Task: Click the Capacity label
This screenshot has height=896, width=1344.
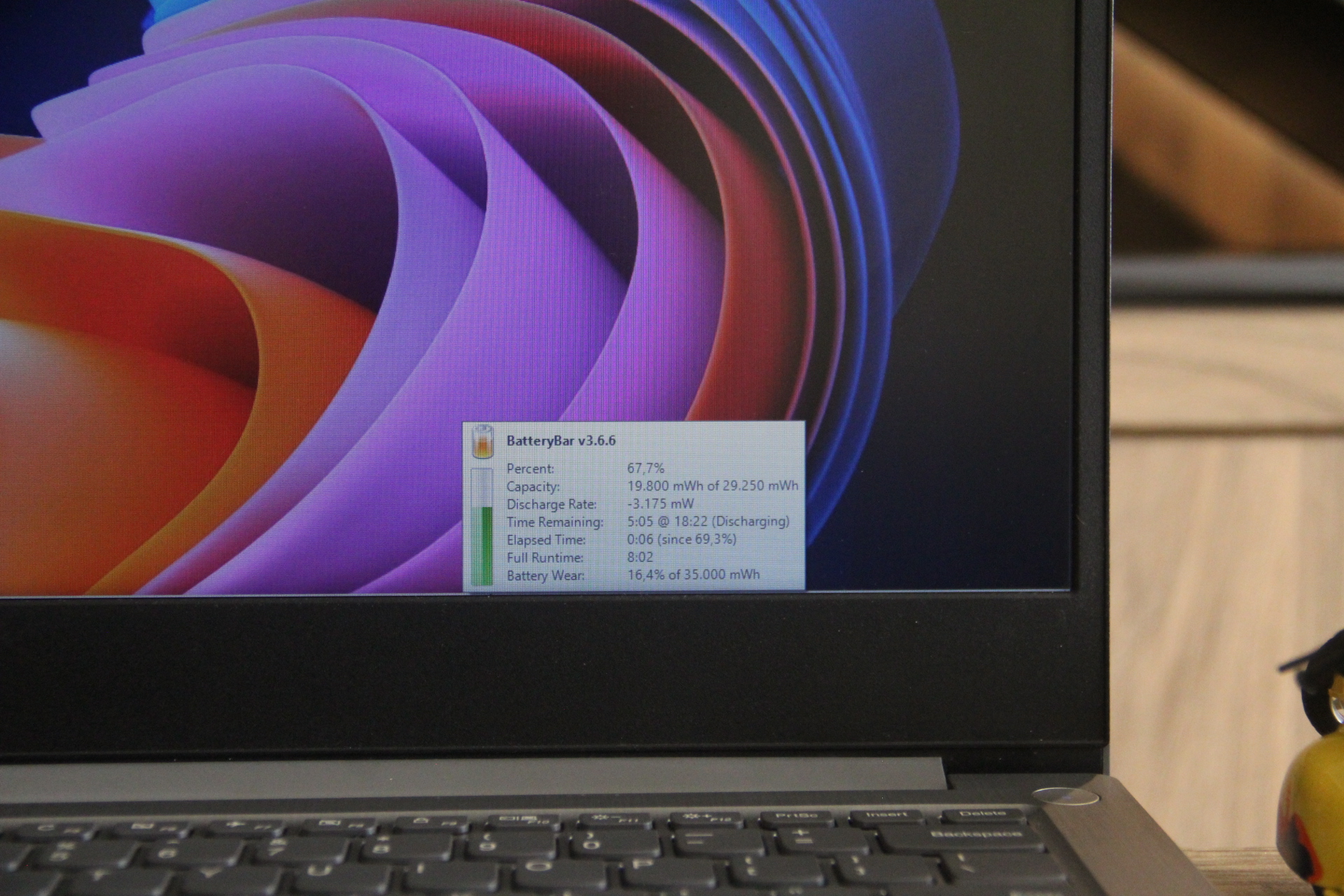Action: tap(533, 486)
